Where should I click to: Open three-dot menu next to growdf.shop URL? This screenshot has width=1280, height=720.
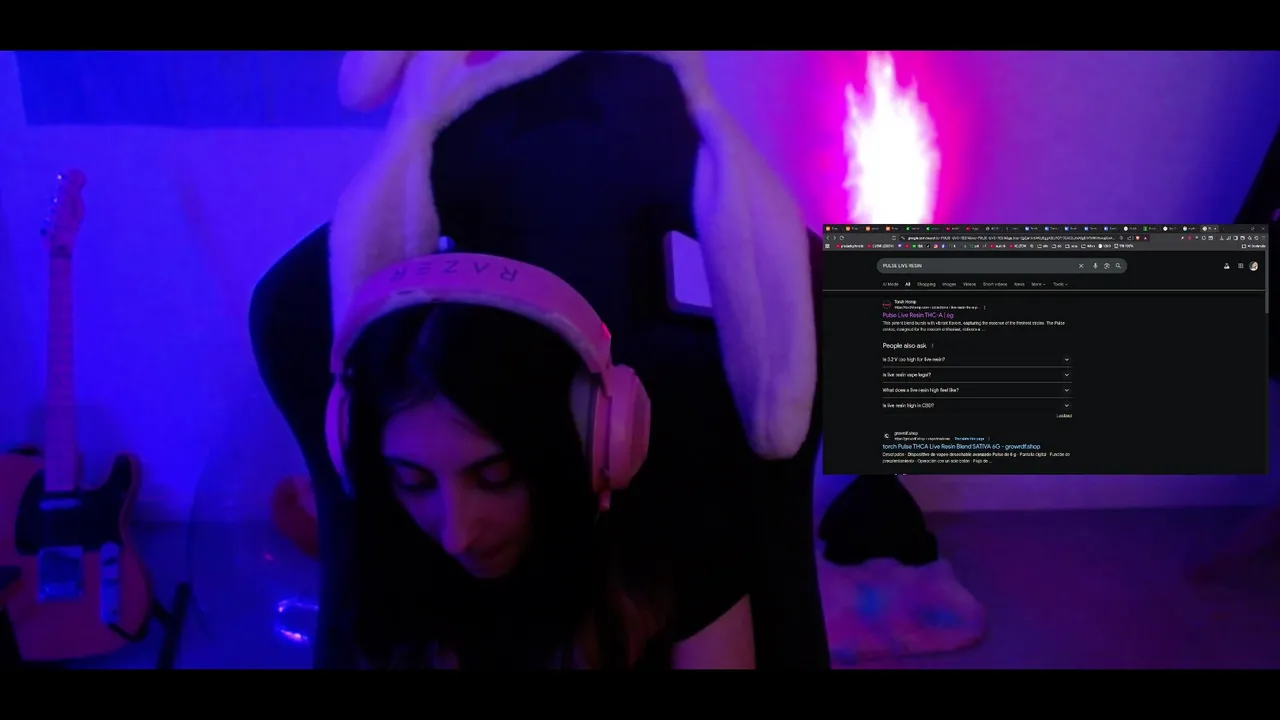989,439
